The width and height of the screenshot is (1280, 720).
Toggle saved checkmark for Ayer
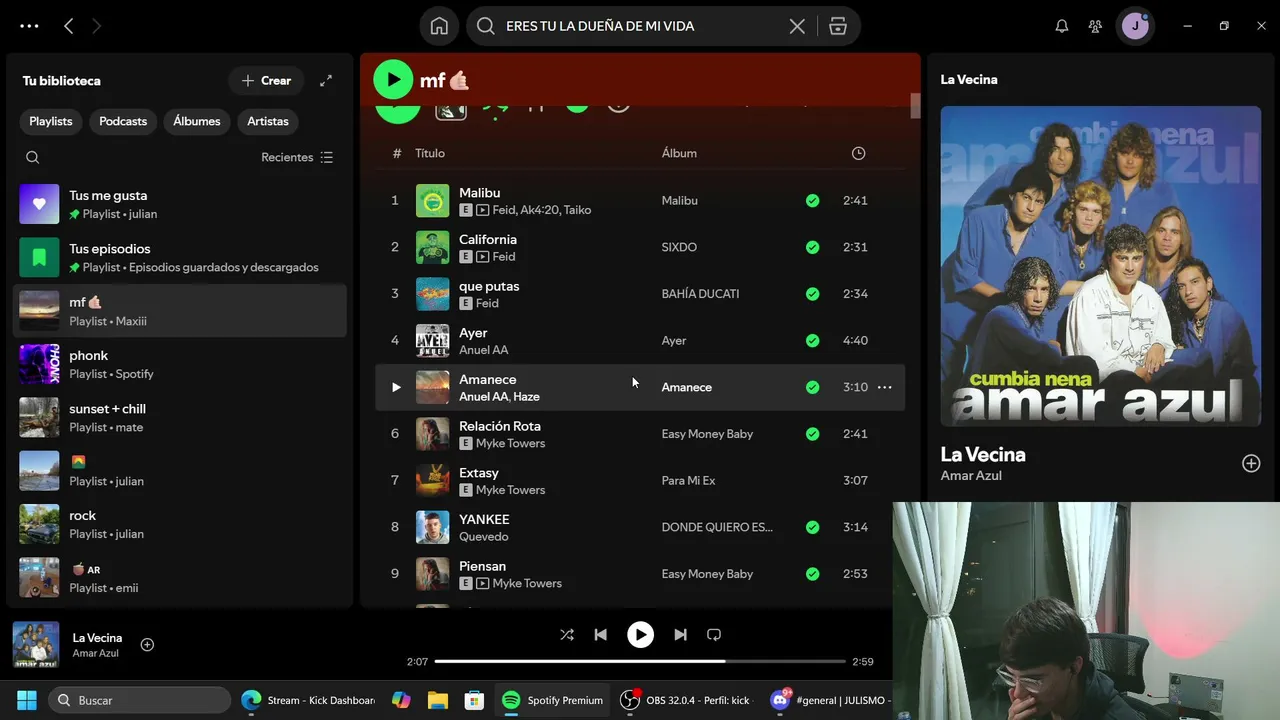pyautogui.click(x=812, y=340)
